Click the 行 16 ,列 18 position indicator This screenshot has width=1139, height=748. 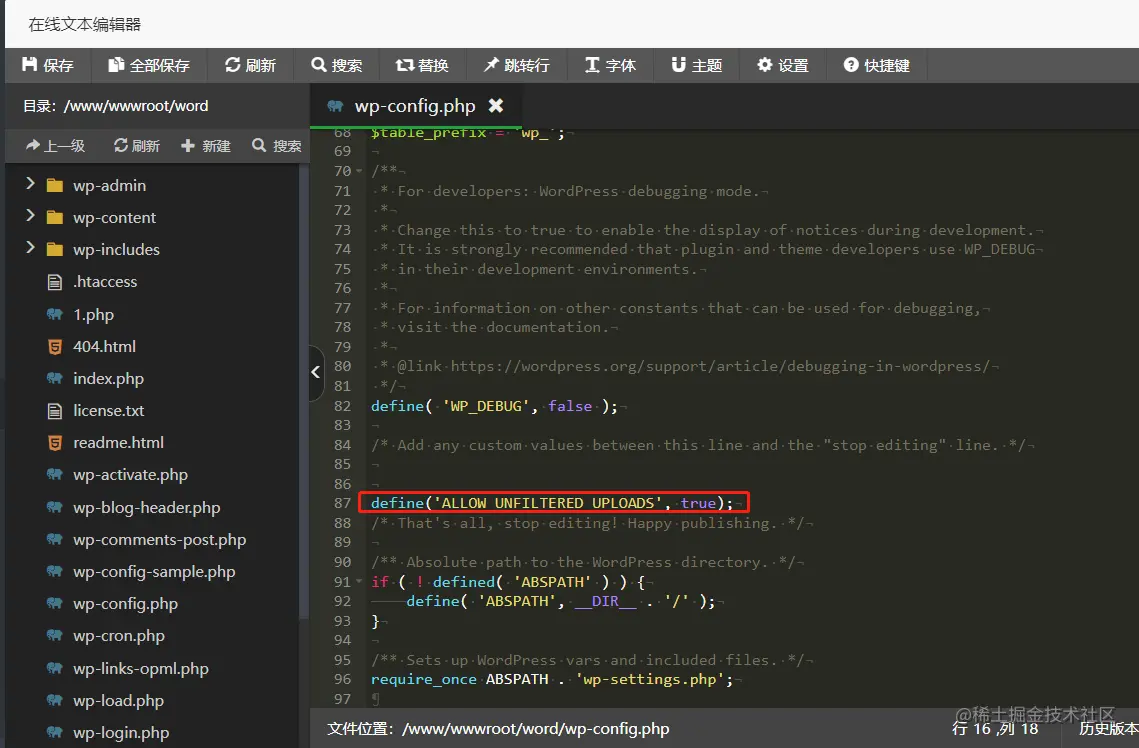point(994,728)
